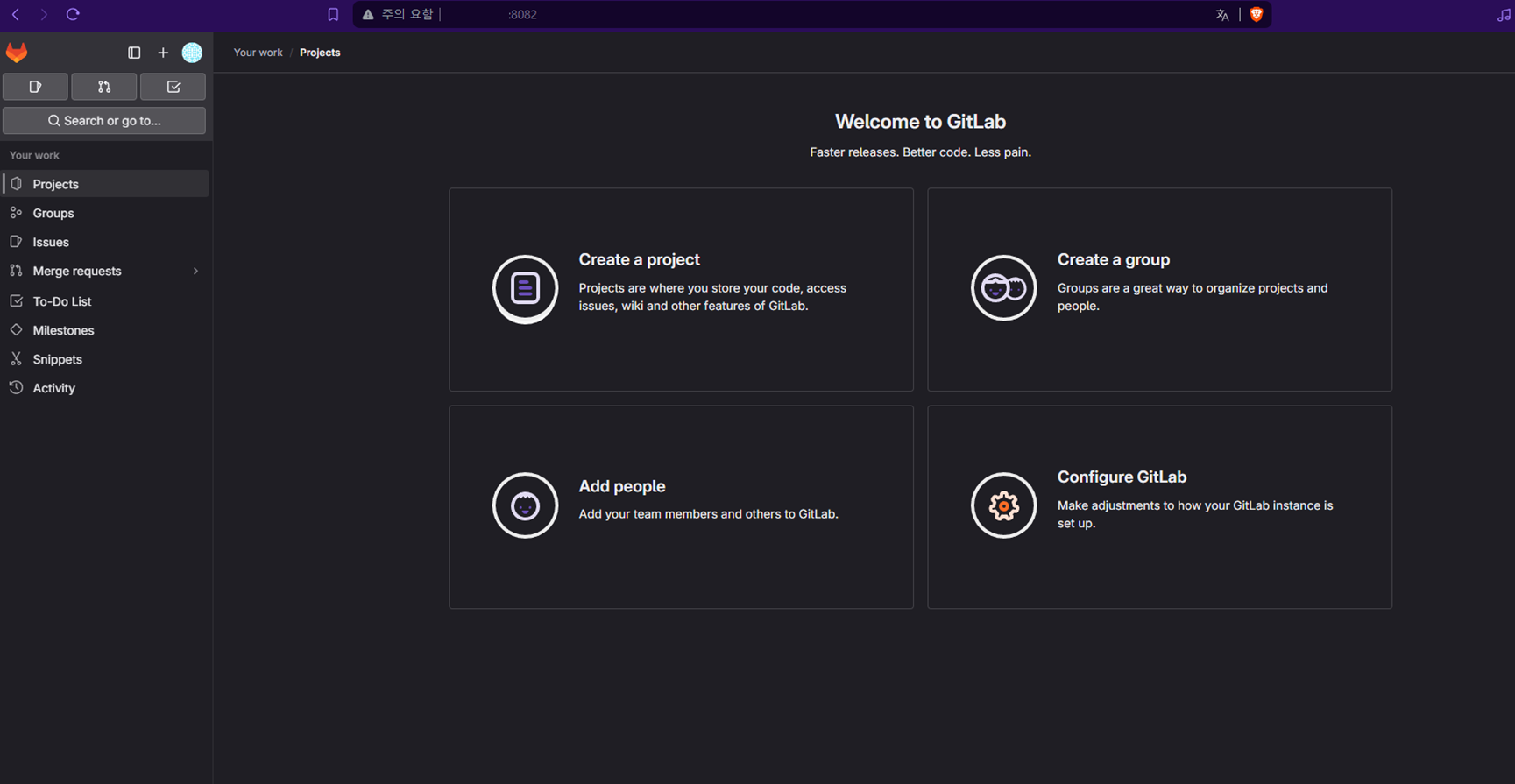Reload the page in browser
This screenshot has width=1515, height=784.
click(73, 14)
